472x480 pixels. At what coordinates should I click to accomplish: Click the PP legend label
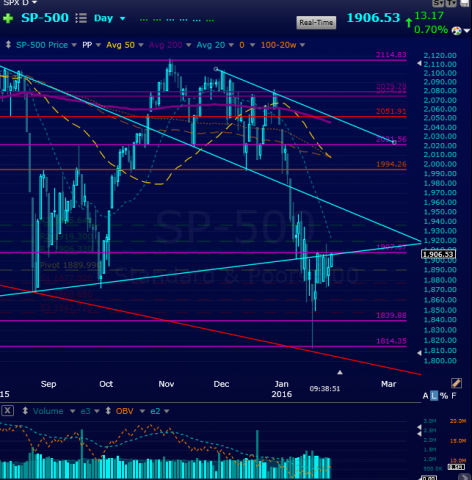tap(87, 45)
